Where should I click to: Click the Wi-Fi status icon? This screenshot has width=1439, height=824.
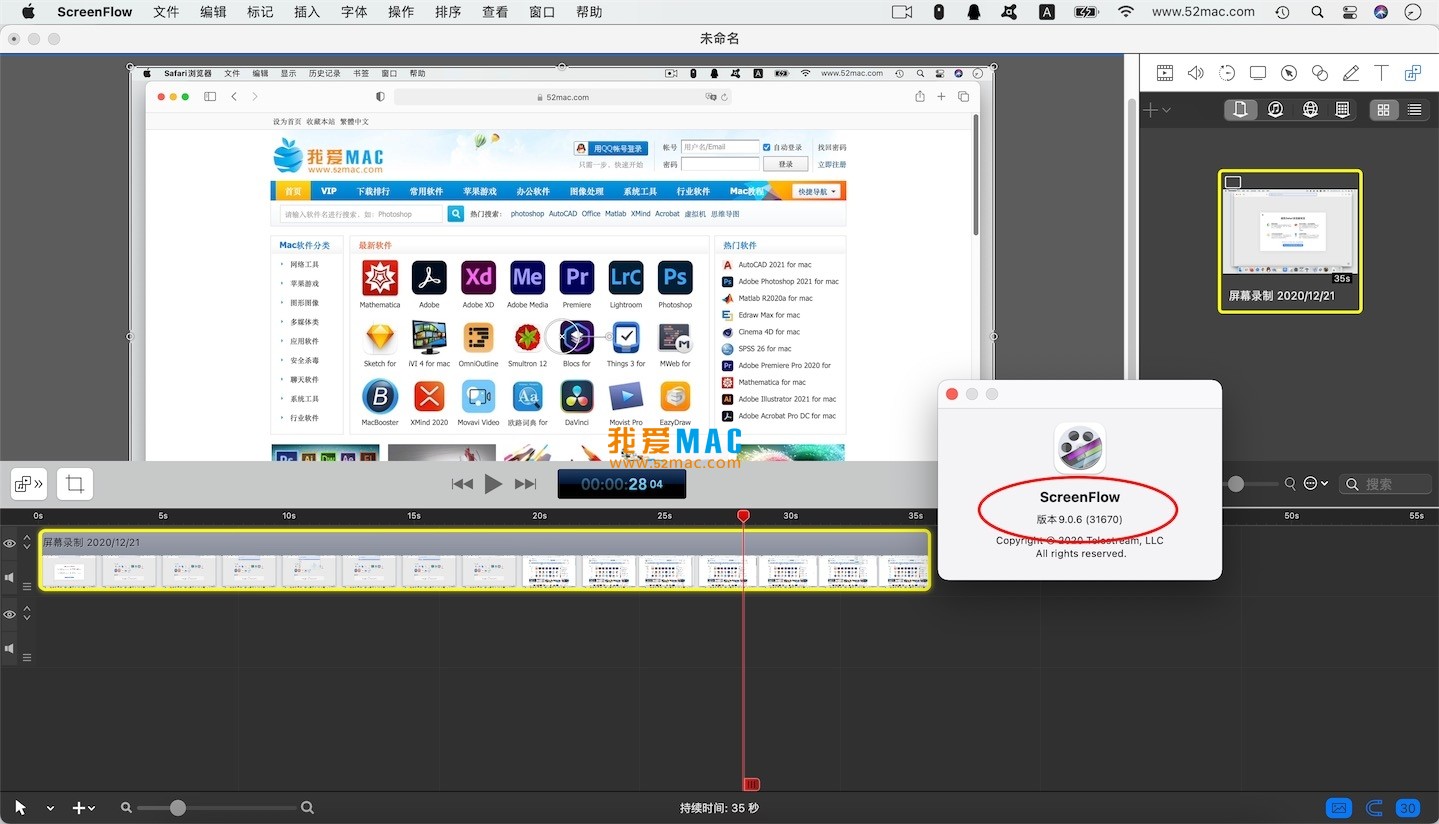(1126, 12)
